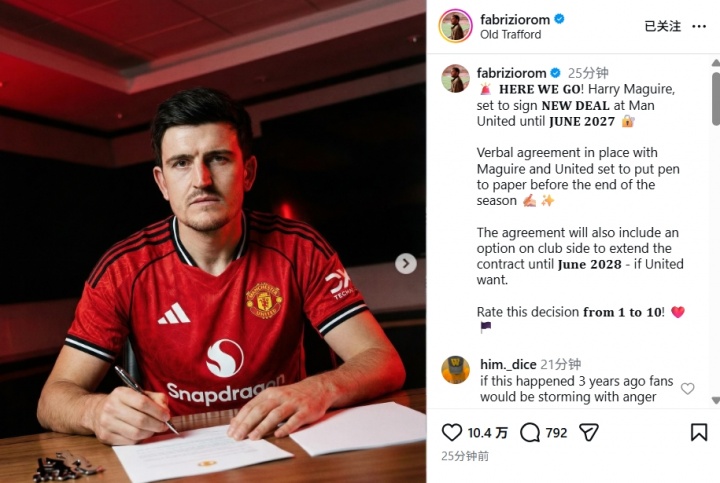
Task: Like him._dice's comment heart
Action: click(687, 388)
